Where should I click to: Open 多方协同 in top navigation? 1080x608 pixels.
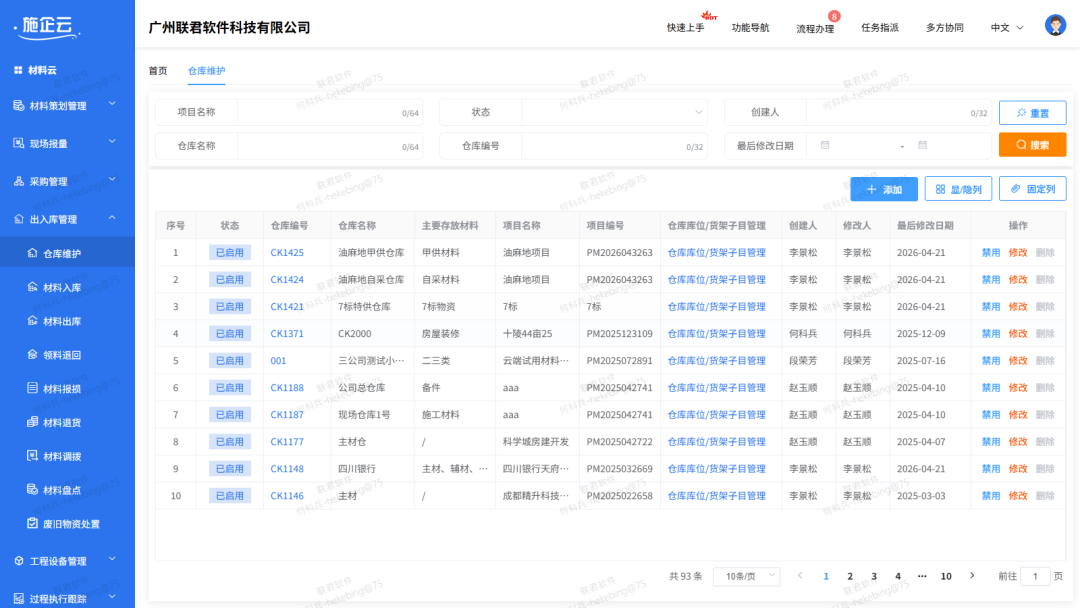pyautogui.click(x=944, y=28)
